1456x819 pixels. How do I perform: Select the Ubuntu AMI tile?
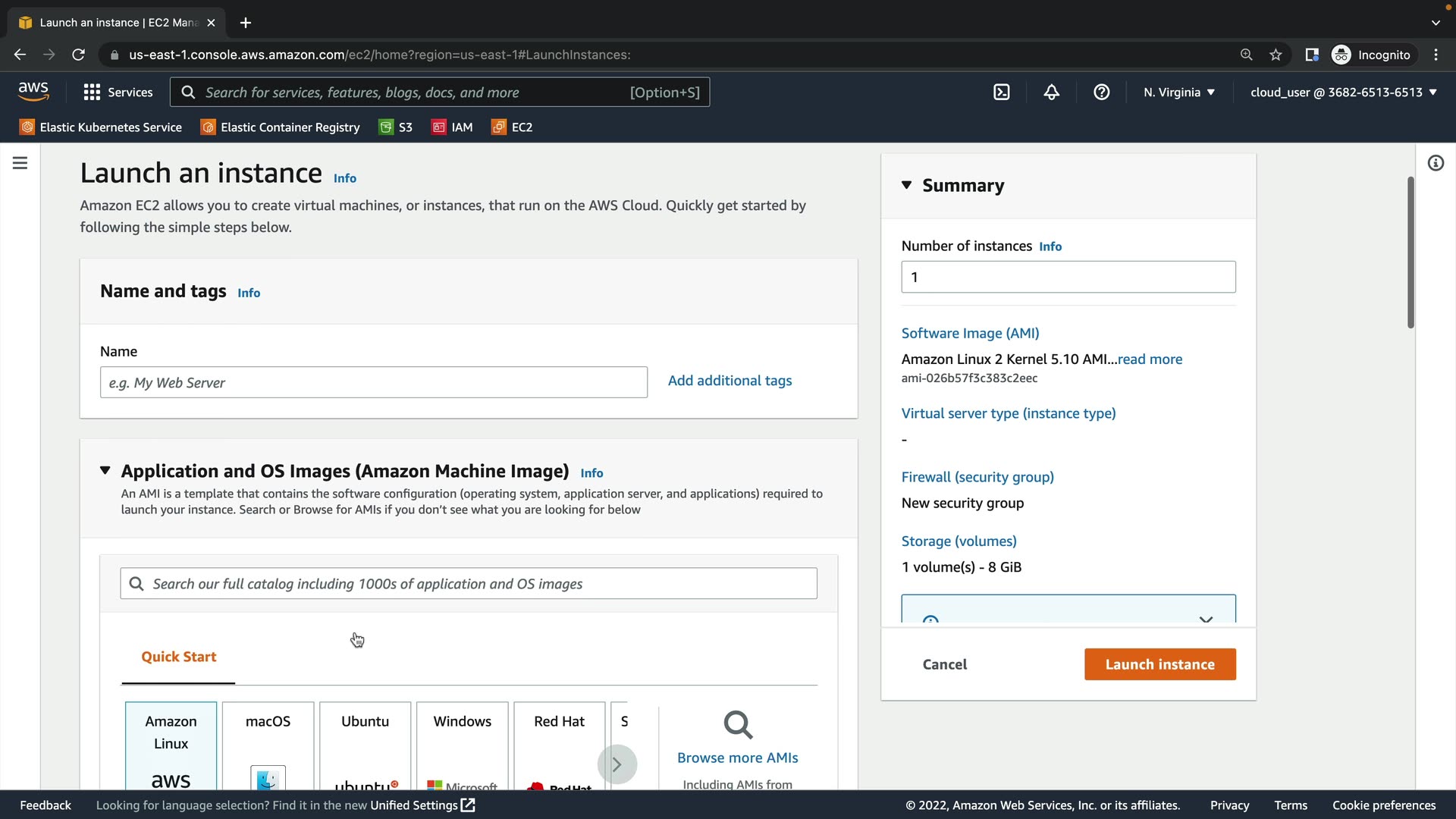[365, 745]
